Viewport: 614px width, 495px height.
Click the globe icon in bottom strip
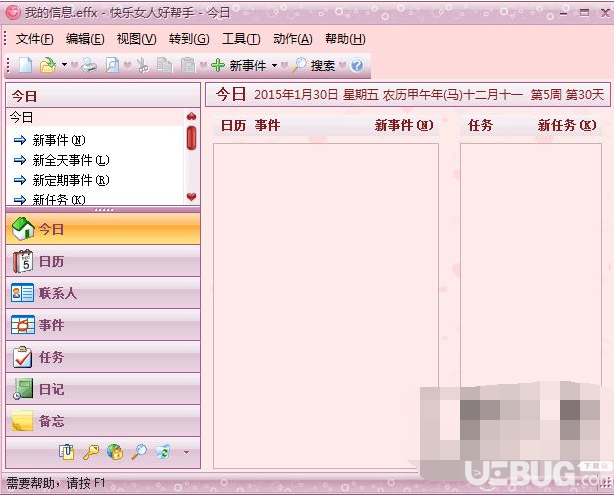[x=115, y=452]
